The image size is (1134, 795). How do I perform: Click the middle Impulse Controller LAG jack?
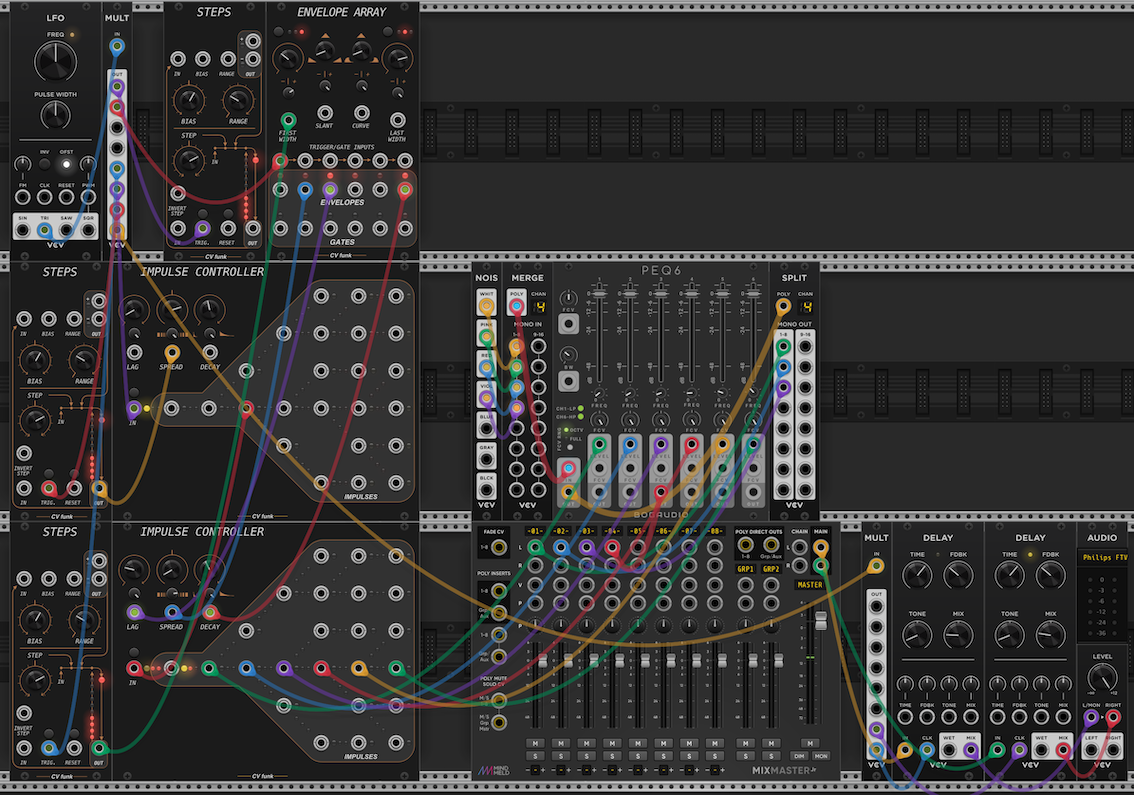pyautogui.click(x=134, y=353)
